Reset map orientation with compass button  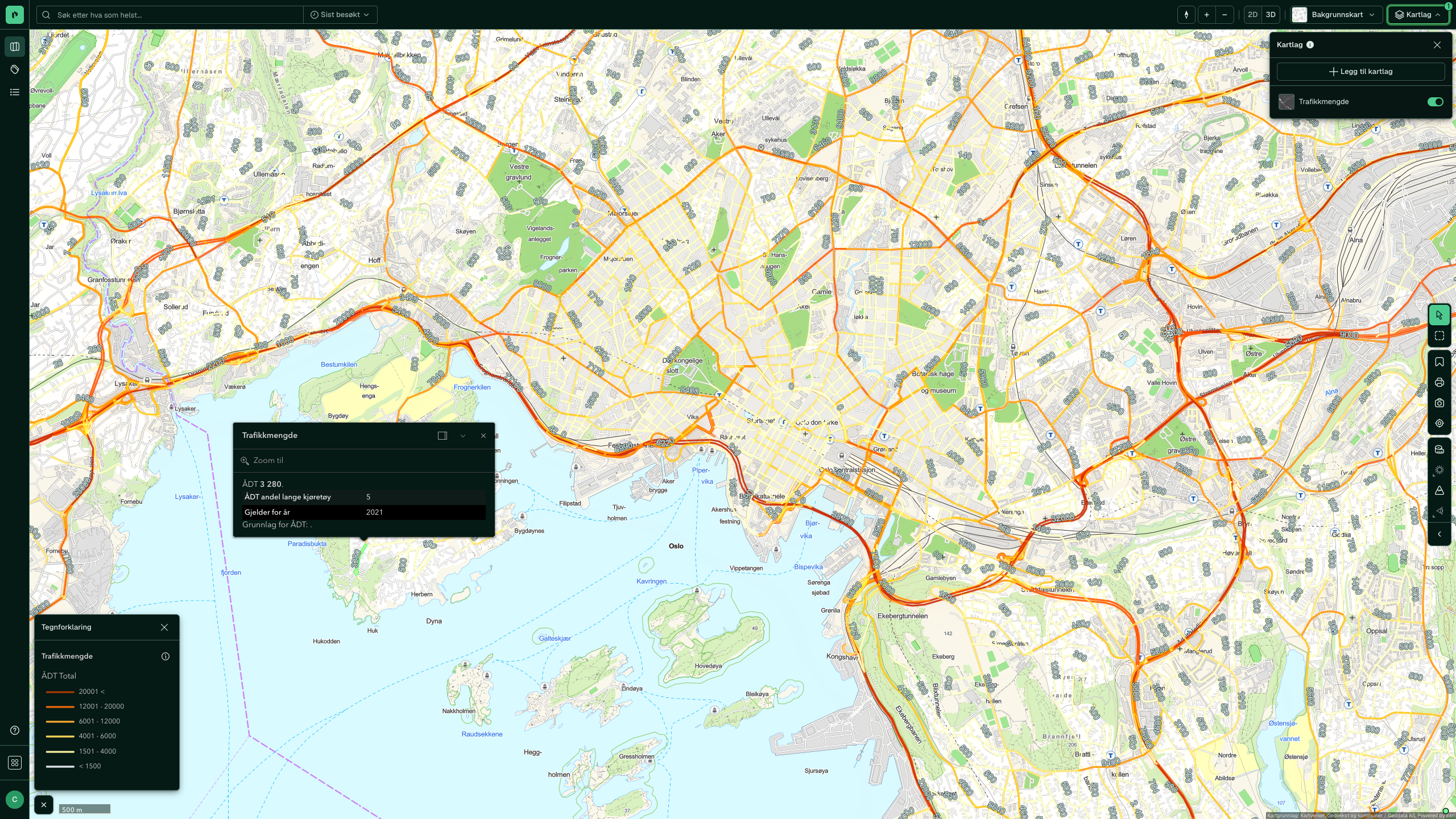pos(1186,15)
